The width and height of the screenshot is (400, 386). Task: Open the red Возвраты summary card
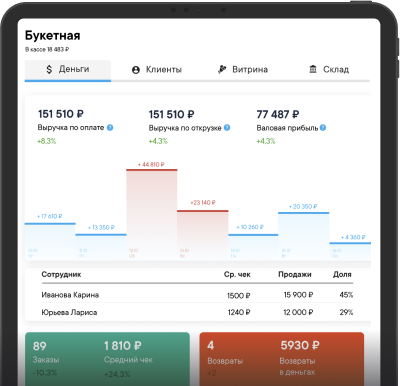(282, 359)
